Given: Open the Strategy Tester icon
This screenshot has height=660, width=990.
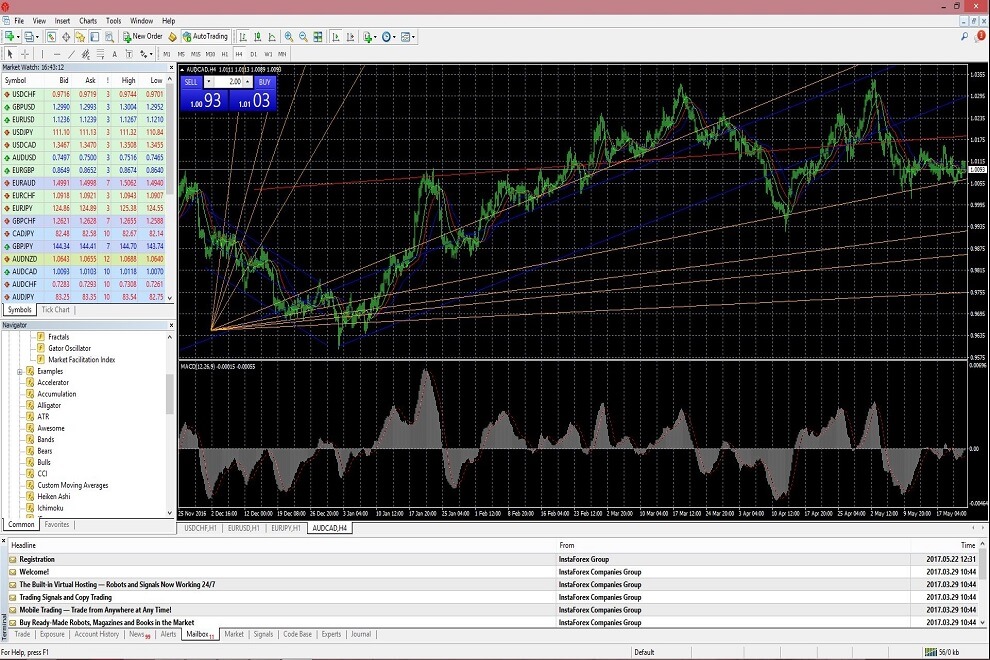Looking at the screenshot, I should click(x=109, y=37).
